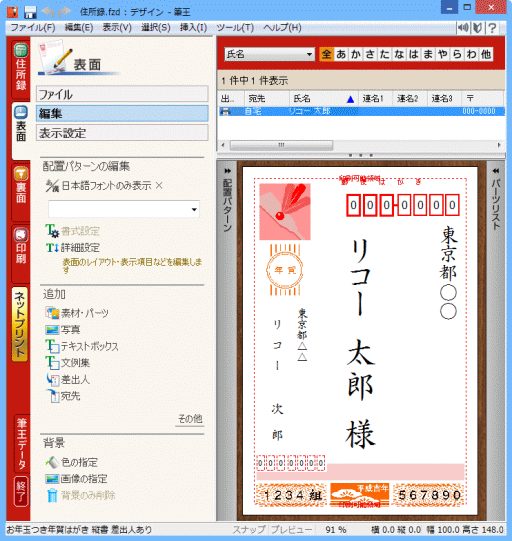Select the リコー 太郎 address row

362,111
